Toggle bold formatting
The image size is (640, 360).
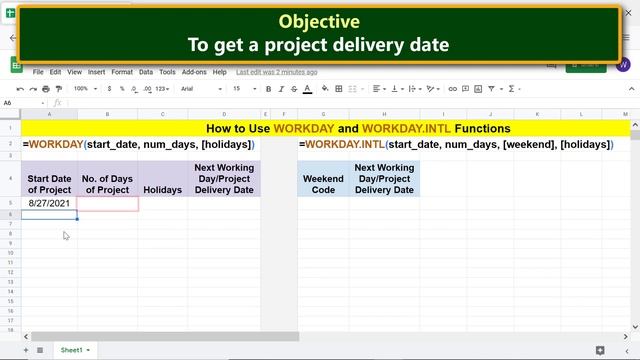click(x=268, y=89)
